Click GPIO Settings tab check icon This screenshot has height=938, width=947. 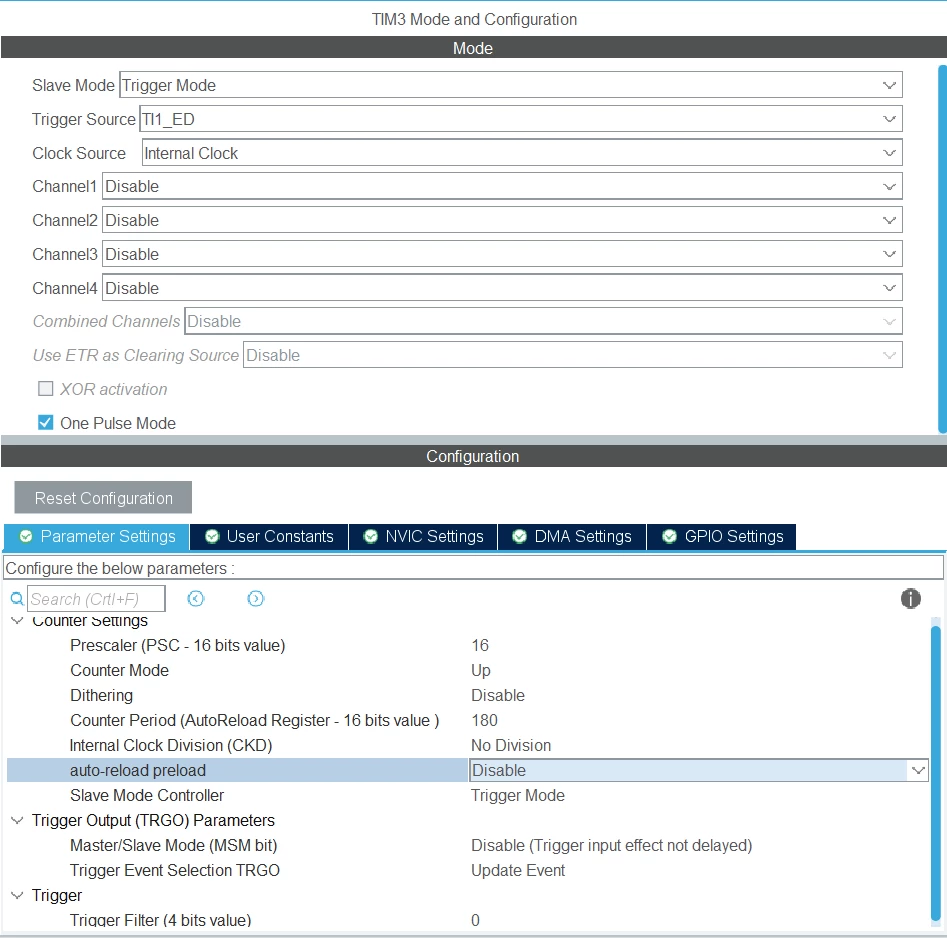point(669,536)
